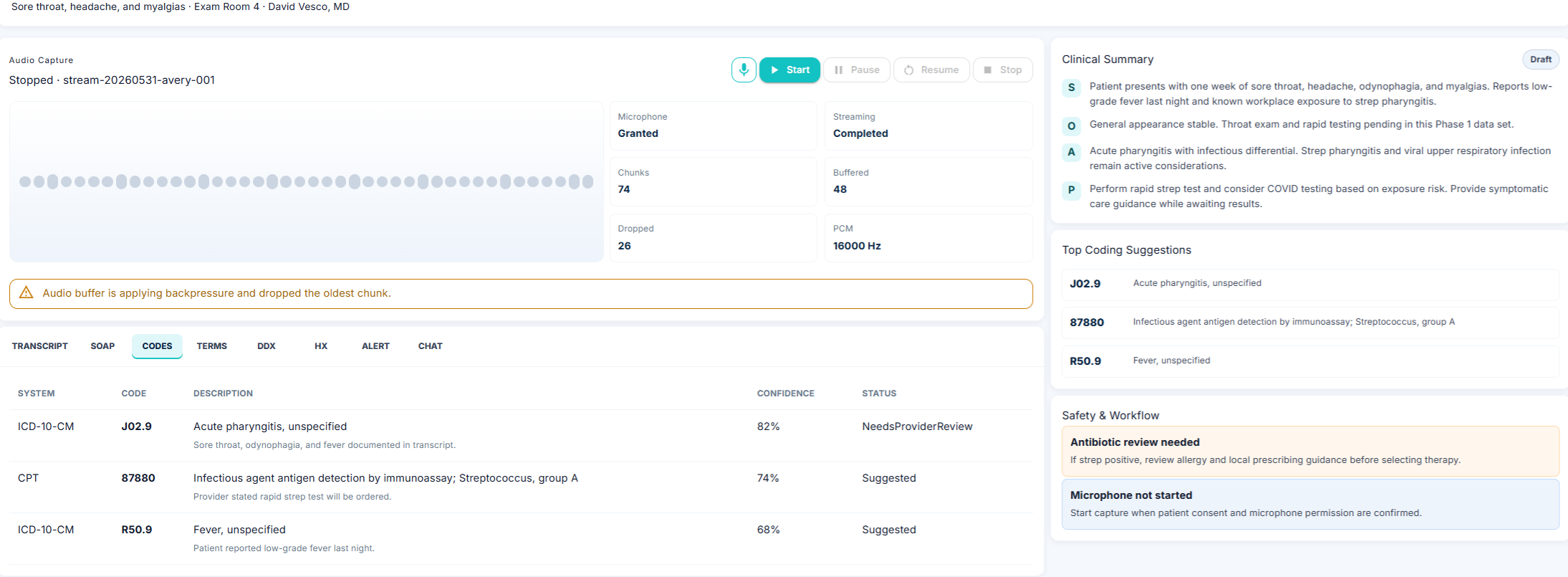Click the 82% confidence value
The image size is (1568, 577).
point(768,426)
